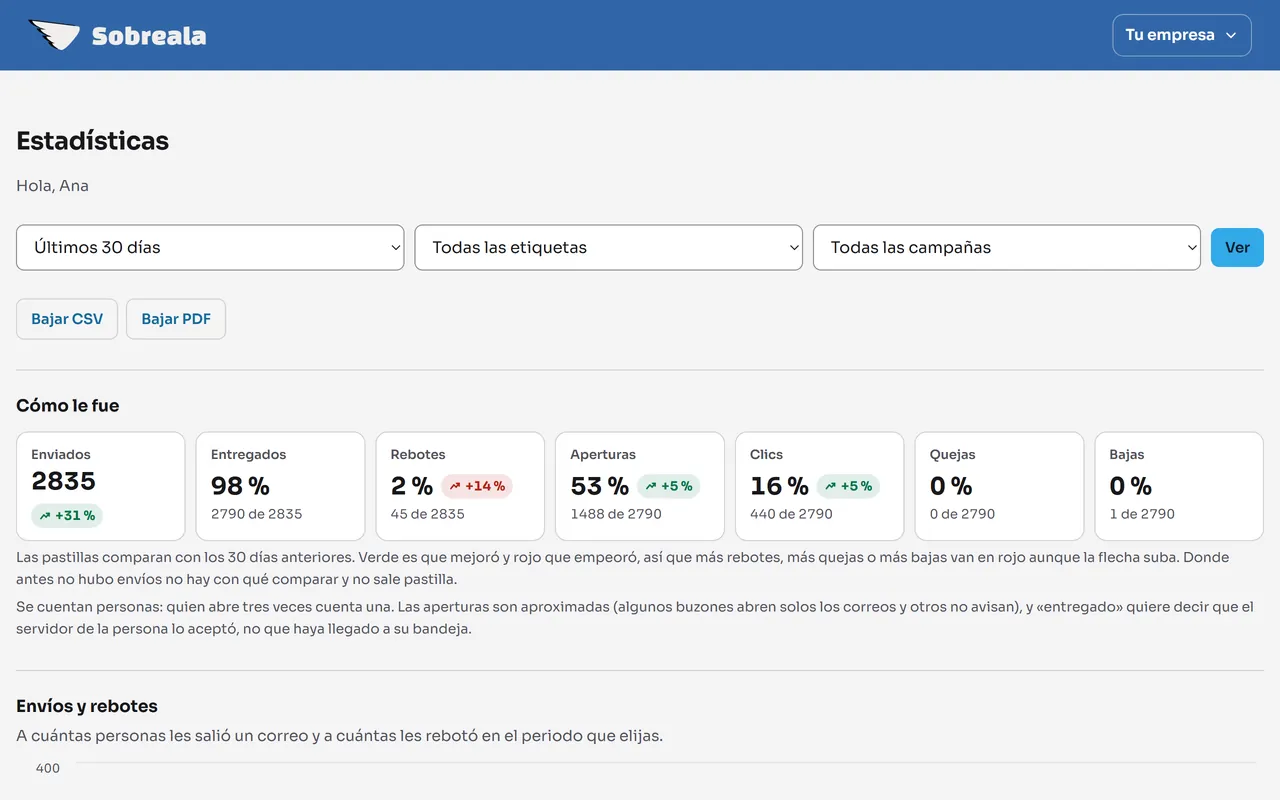Click the red +14% Rebotes trend badge
Image resolution: width=1280 pixels, height=800 pixels.
477,486
